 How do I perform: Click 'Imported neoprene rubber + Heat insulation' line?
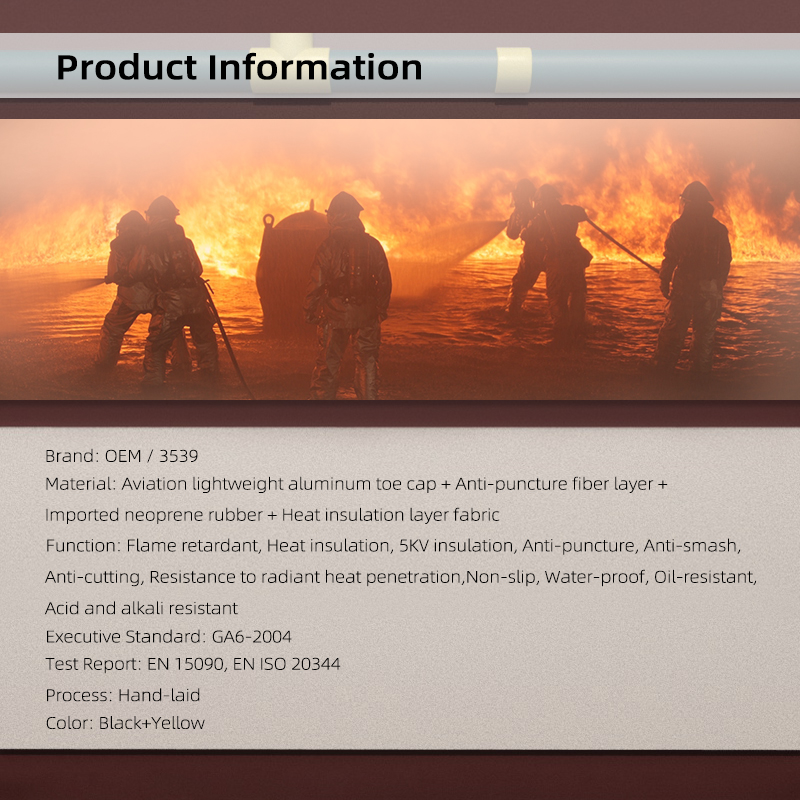point(272,515)
